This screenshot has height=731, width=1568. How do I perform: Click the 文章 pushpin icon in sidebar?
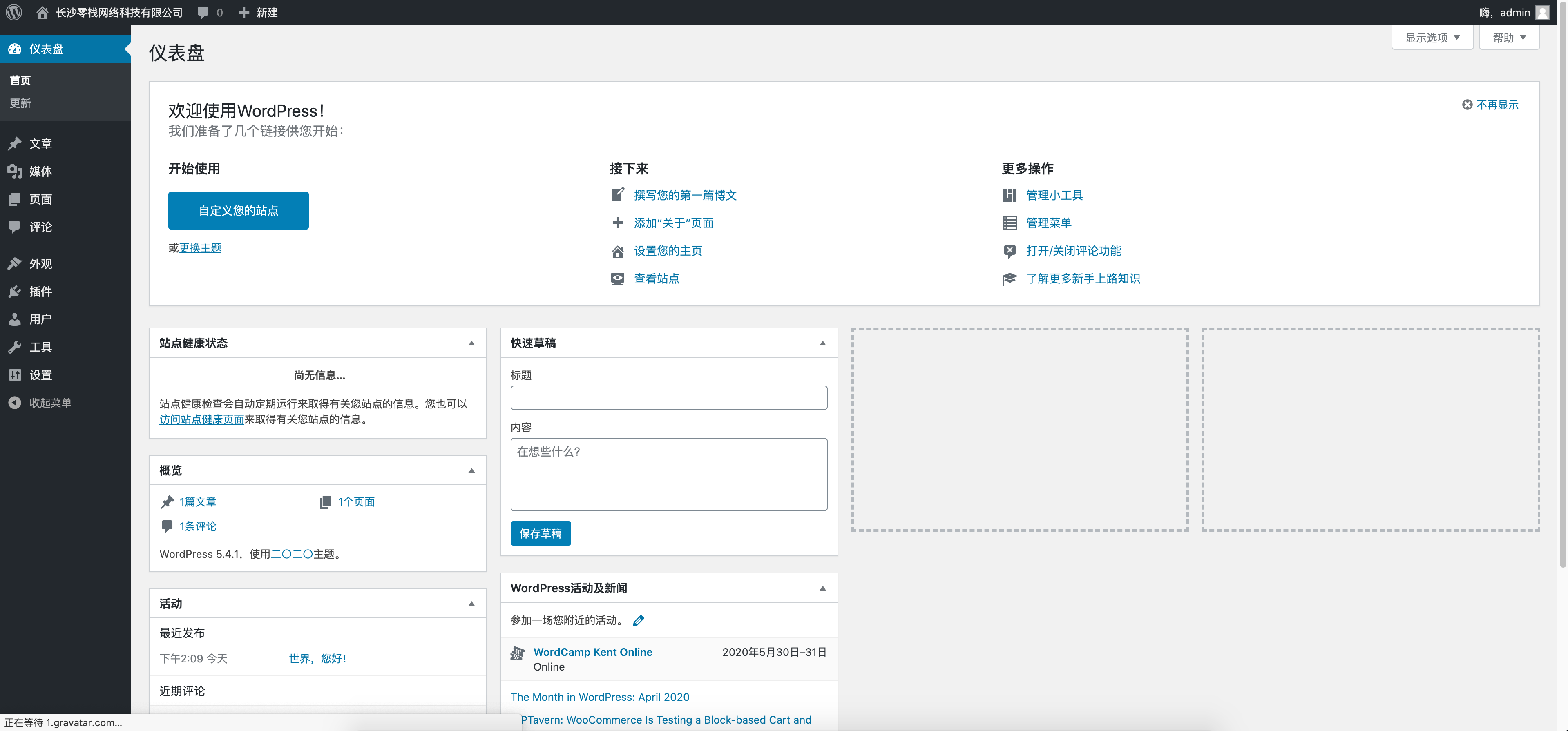point(15,144)
